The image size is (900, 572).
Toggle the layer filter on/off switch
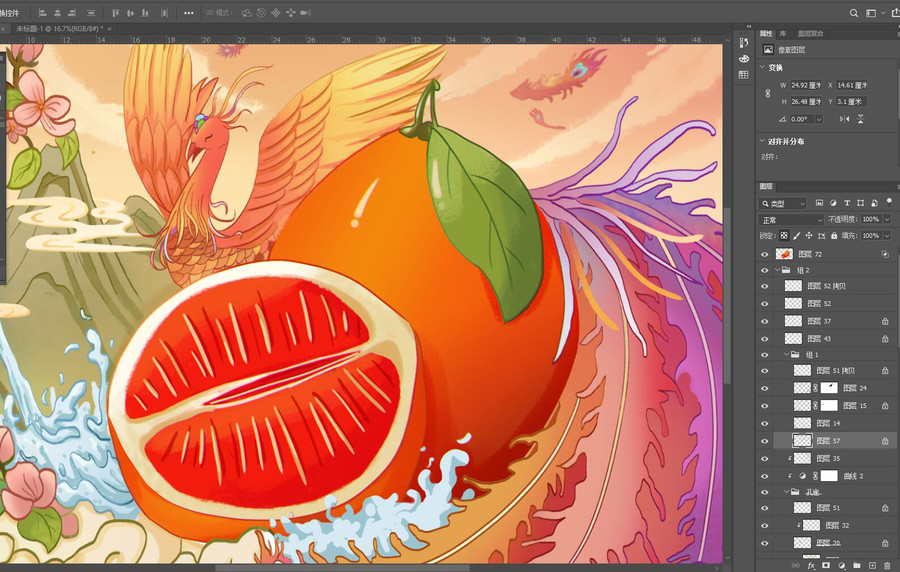click(x=889, y=202)
